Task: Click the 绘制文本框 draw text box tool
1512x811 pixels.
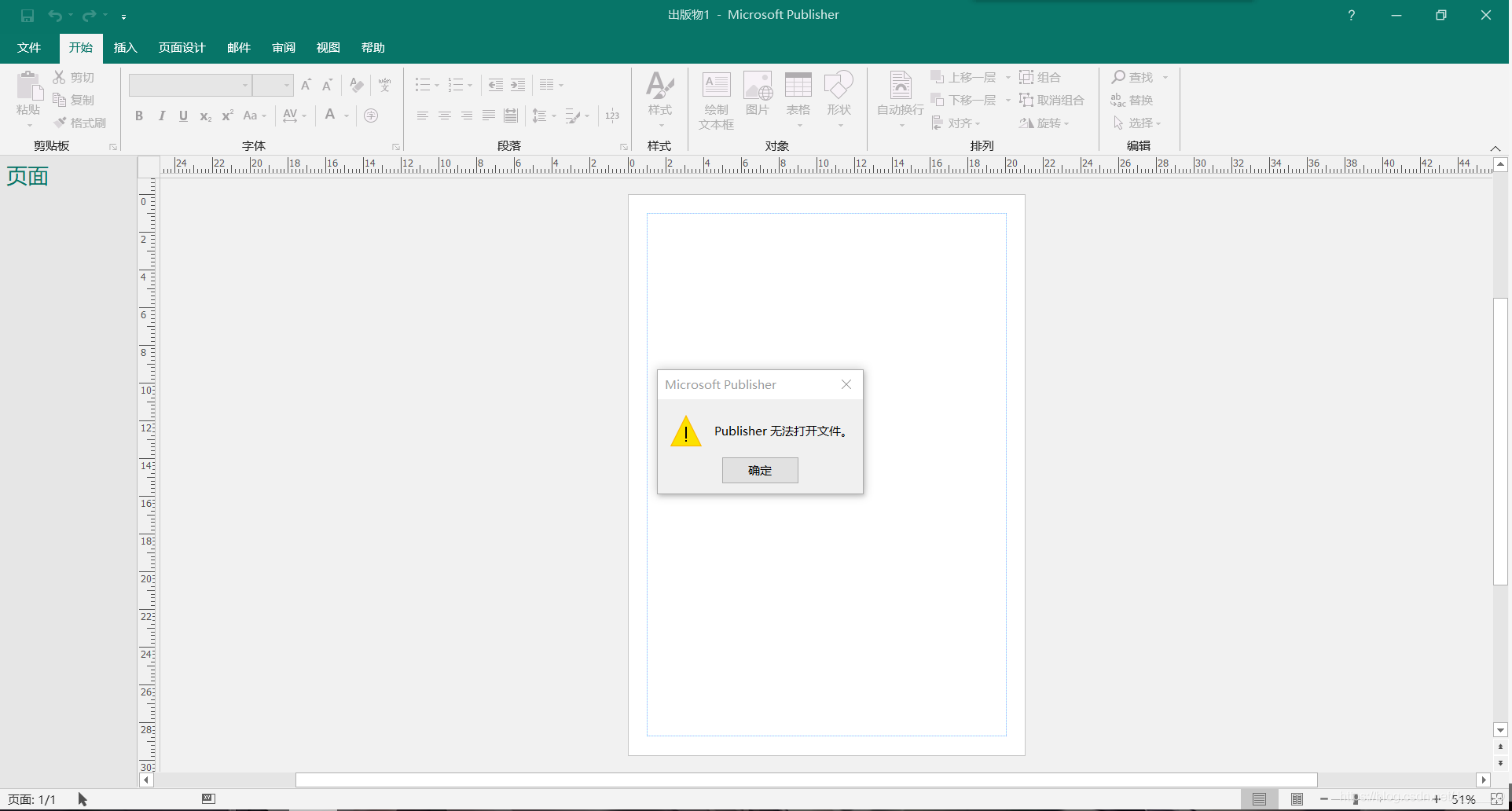Action: click(x=716, y=100)
